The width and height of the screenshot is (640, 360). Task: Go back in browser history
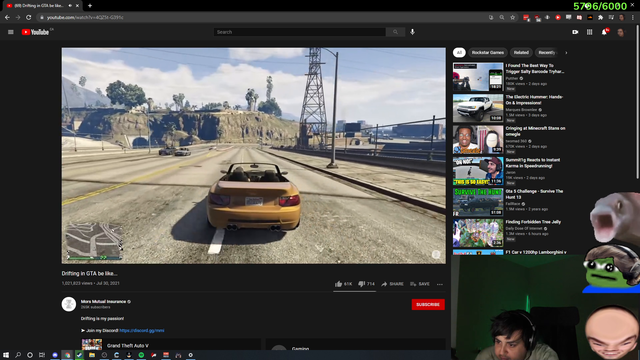(x=7, y=17)
